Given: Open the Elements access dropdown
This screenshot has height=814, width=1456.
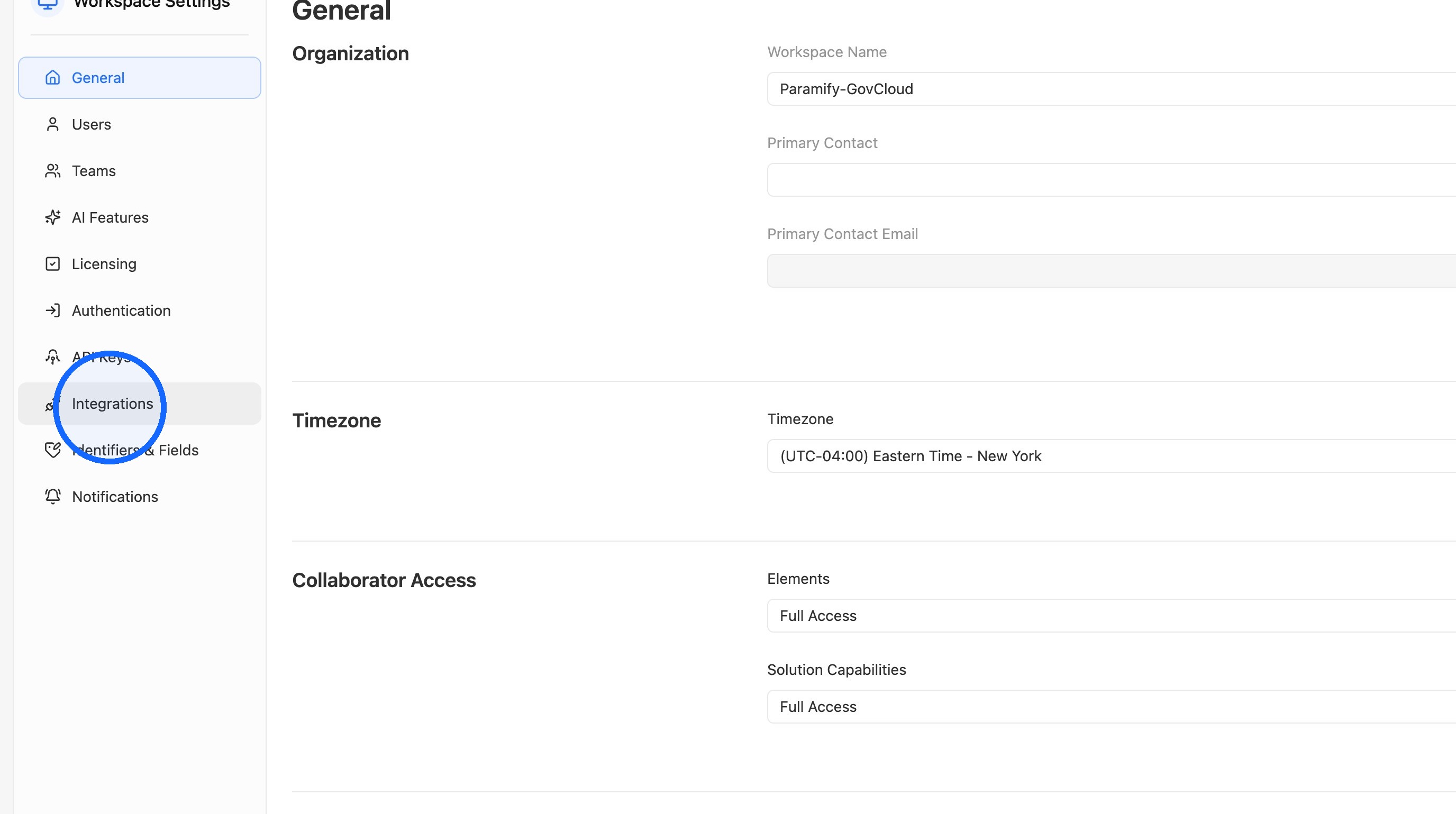Looking at the screenshot, I should 1111,616.
